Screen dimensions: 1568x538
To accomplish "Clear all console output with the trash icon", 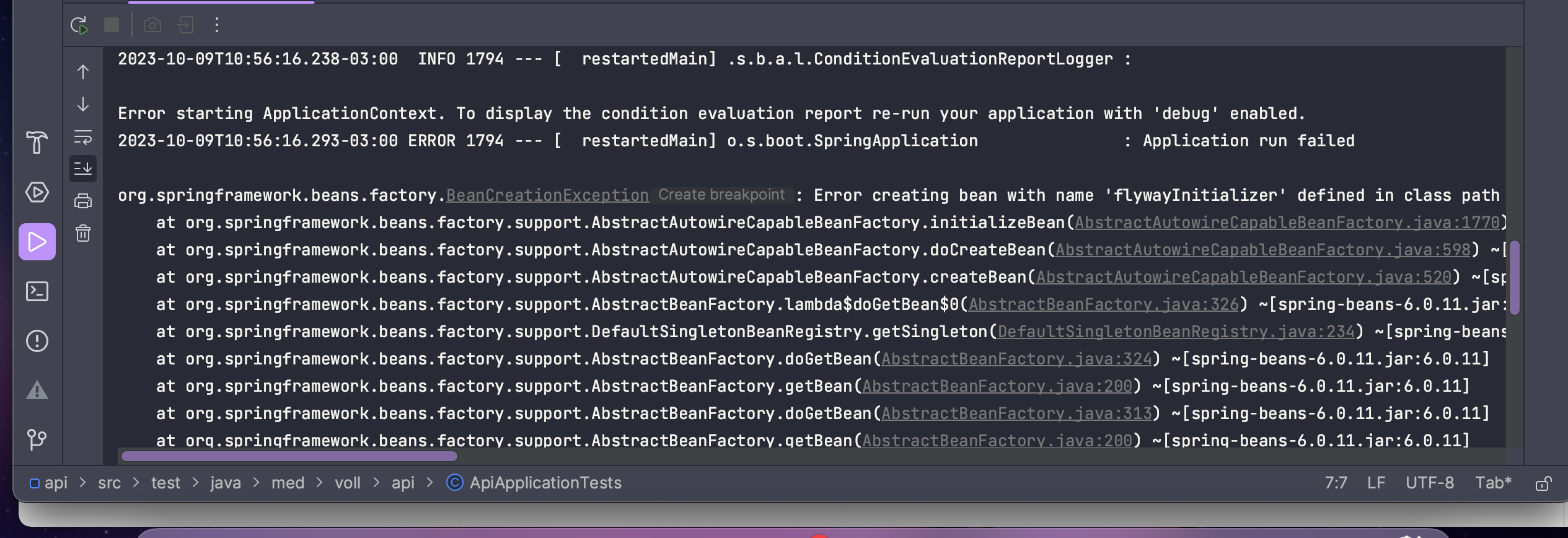I will [83, 233].
